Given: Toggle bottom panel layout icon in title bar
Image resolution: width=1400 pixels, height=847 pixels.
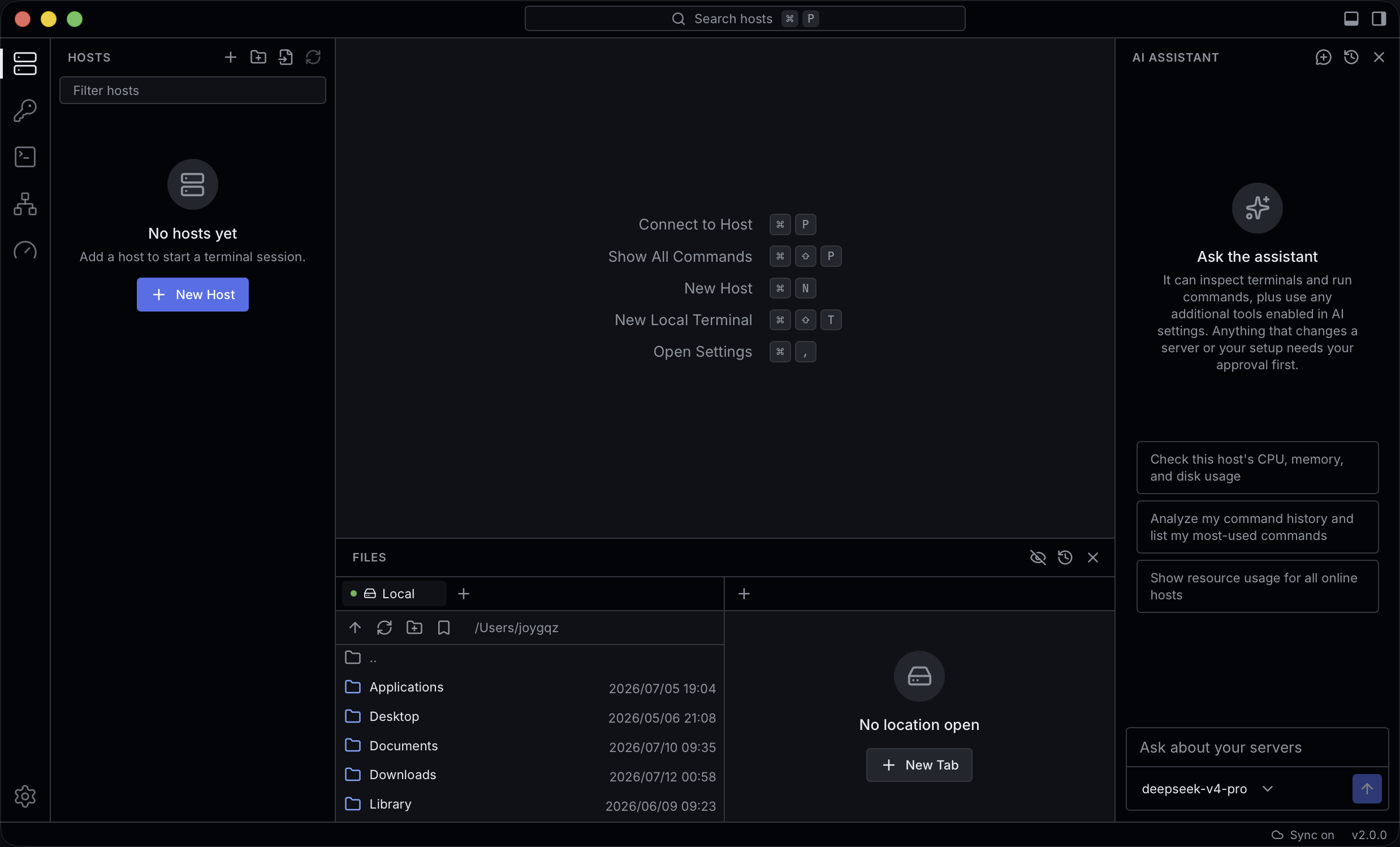Looking at the screenshot, I should [1351, 19].
